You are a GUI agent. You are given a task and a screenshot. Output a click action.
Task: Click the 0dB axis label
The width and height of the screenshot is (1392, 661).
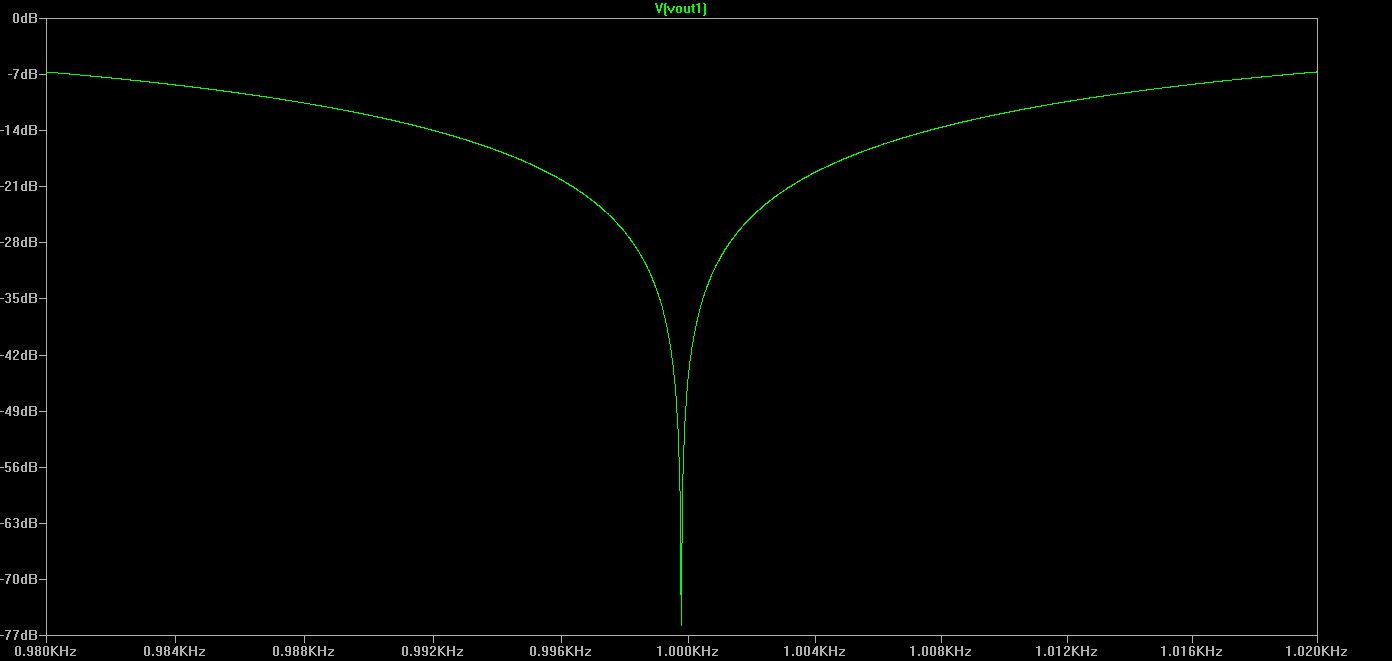point(25,18)
